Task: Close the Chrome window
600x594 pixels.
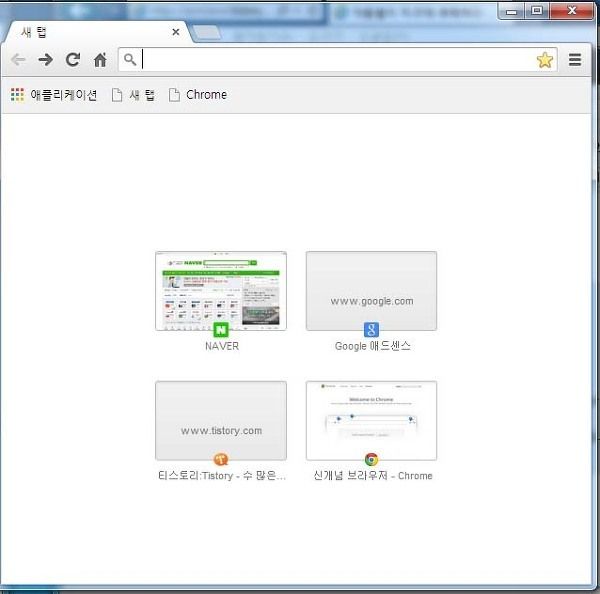Action: tap(572, 11)
